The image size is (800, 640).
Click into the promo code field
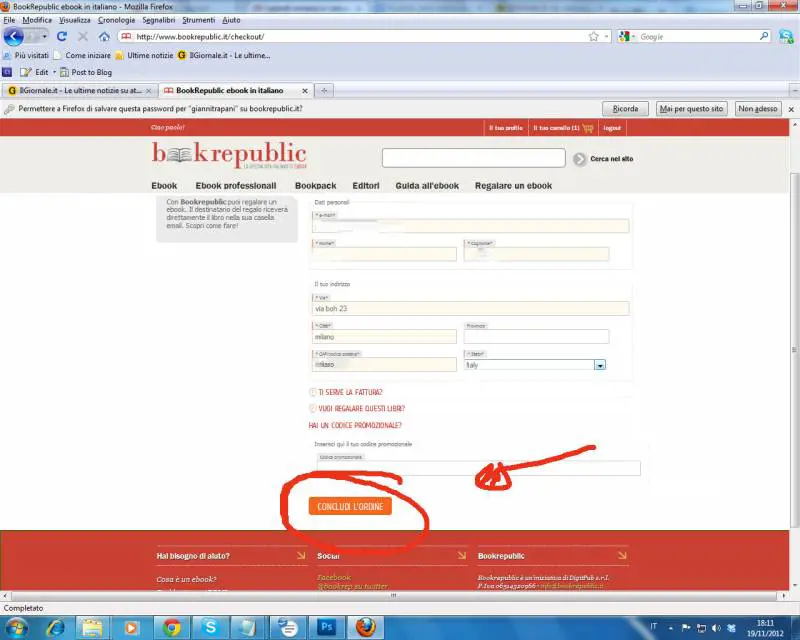[x=478, y=468]
